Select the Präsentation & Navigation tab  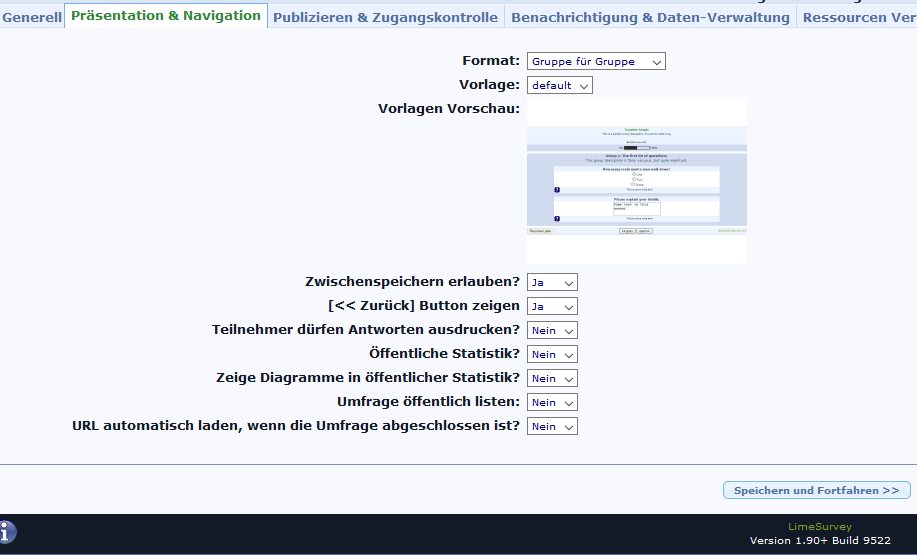tap(166, 16)
